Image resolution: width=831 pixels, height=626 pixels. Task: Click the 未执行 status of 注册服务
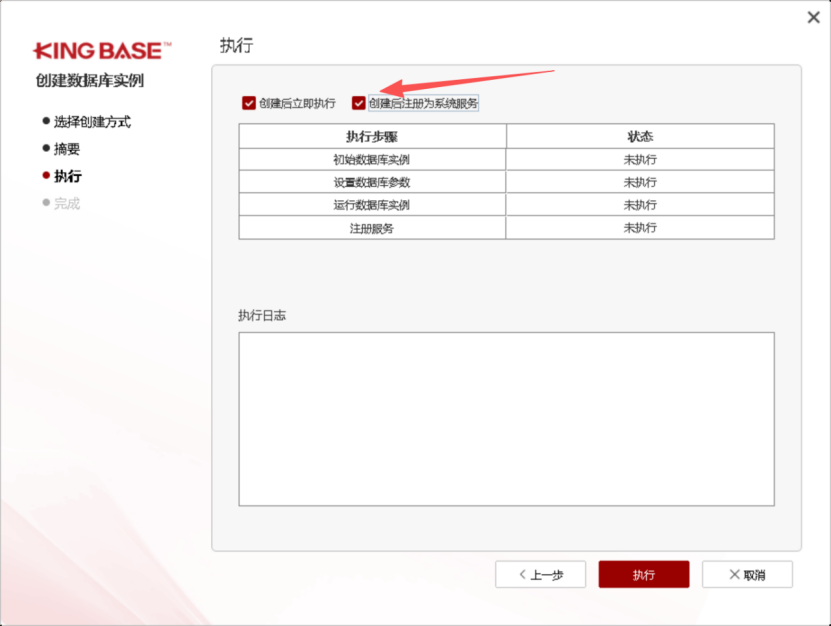pos(640,228)
